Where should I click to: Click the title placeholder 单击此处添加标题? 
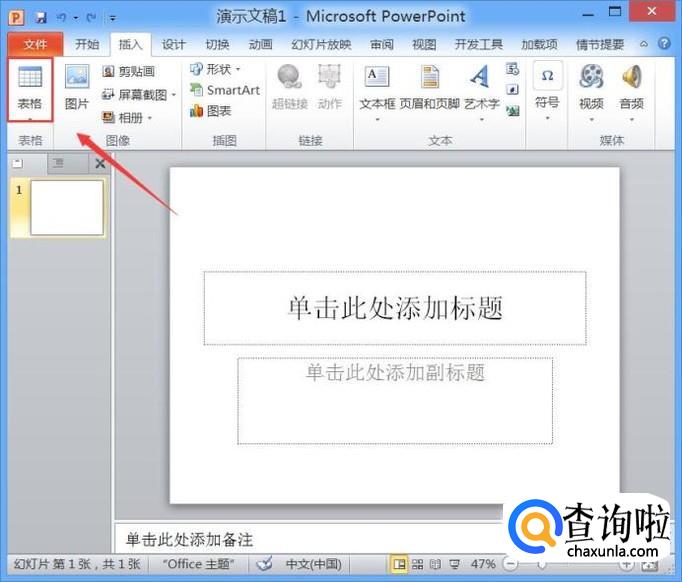(x=394, y=308)
